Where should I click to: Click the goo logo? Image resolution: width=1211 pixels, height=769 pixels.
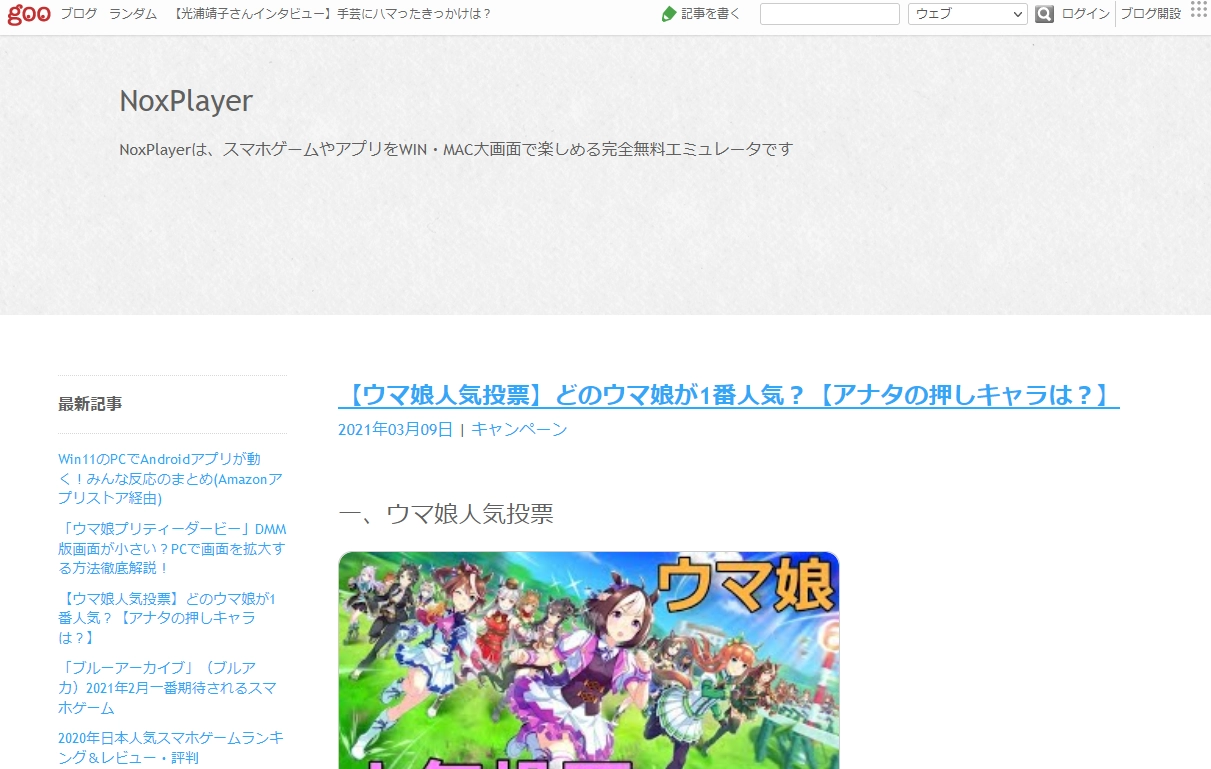pos(28,14)
